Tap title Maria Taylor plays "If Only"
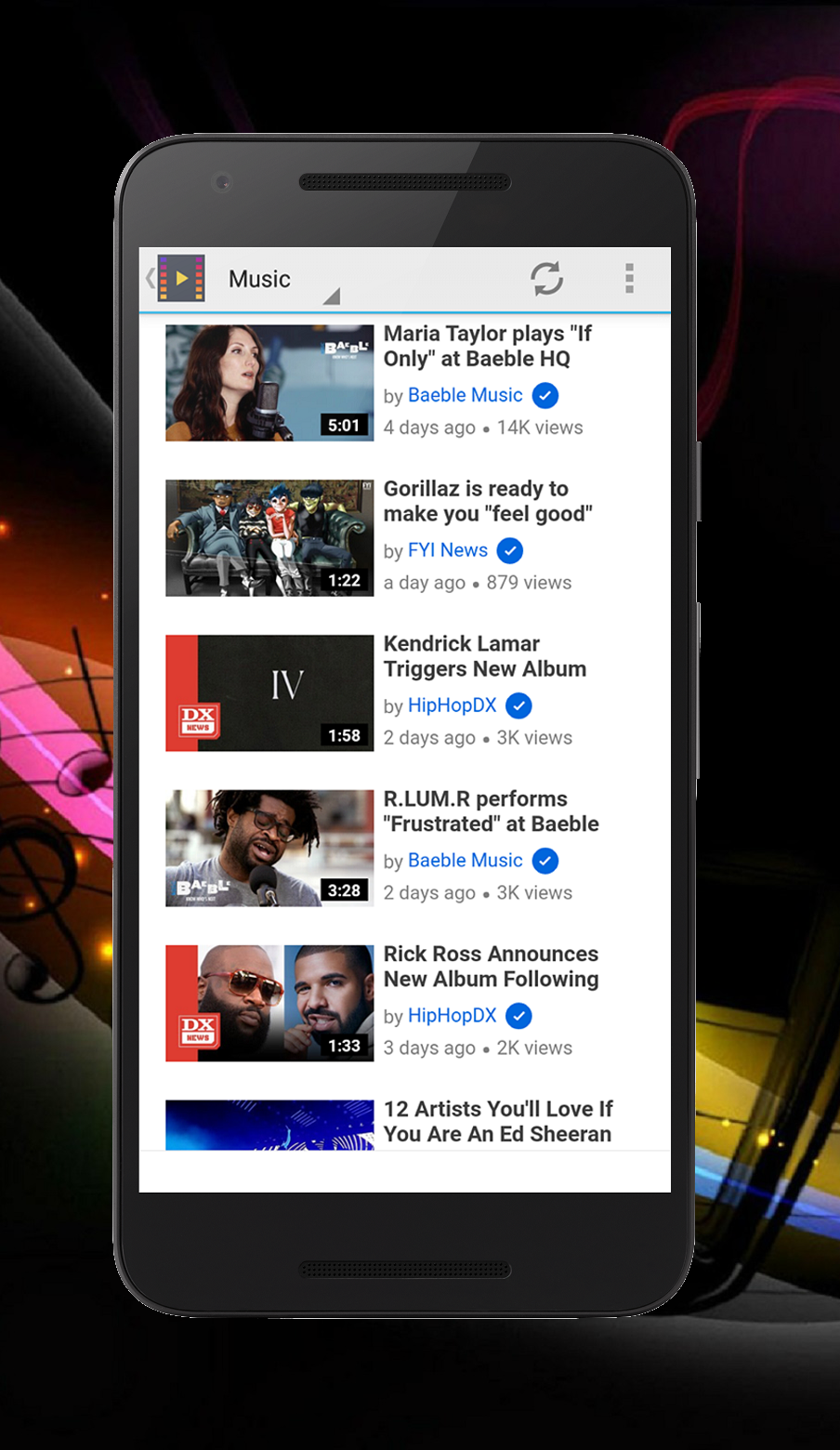Image resolution: width=840 pixels, height=1450 pixels. coord(488,346)
